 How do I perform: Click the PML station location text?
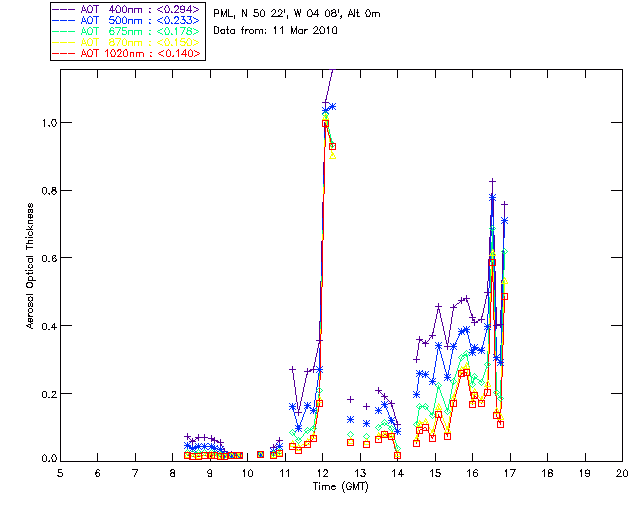tap(297, 14)
